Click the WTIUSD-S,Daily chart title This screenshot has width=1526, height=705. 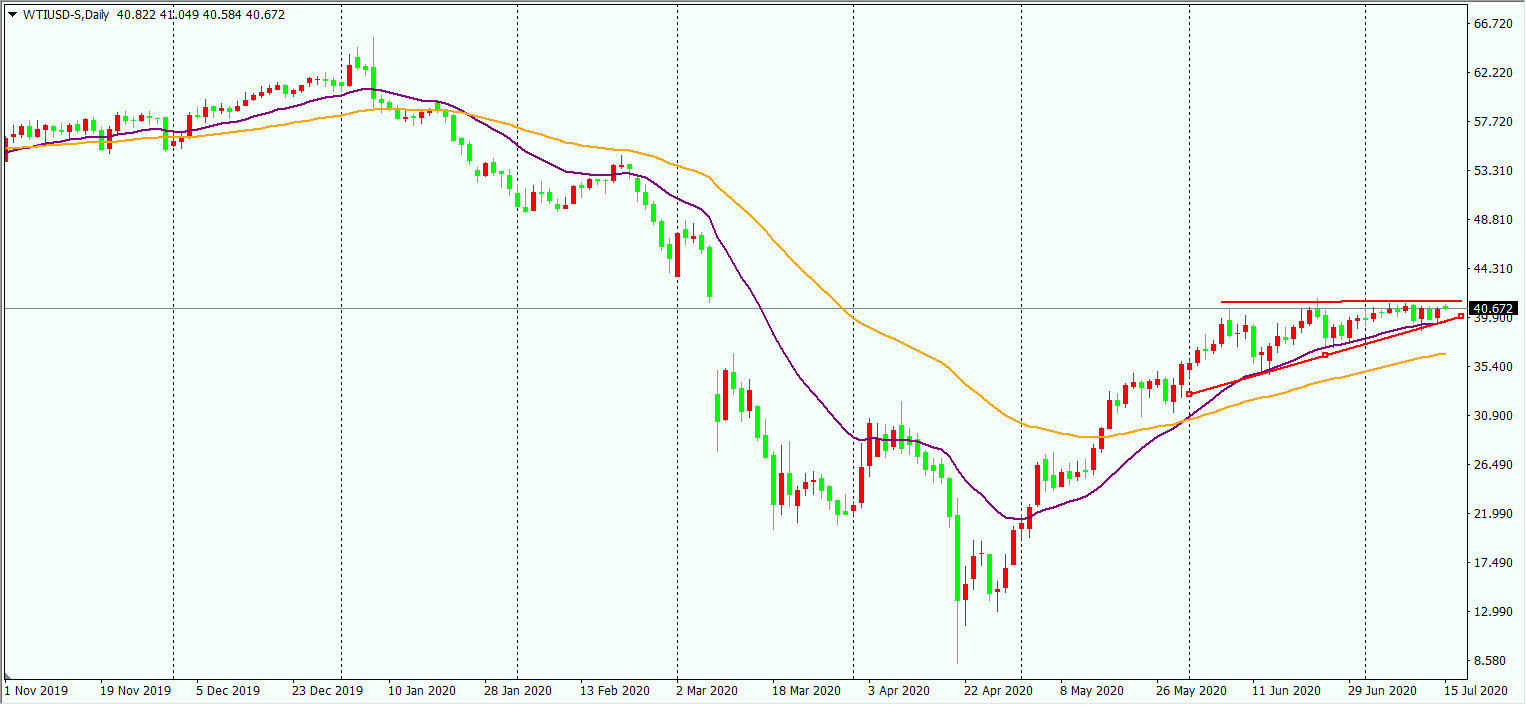pyautogui.click(x=66, y=15)
